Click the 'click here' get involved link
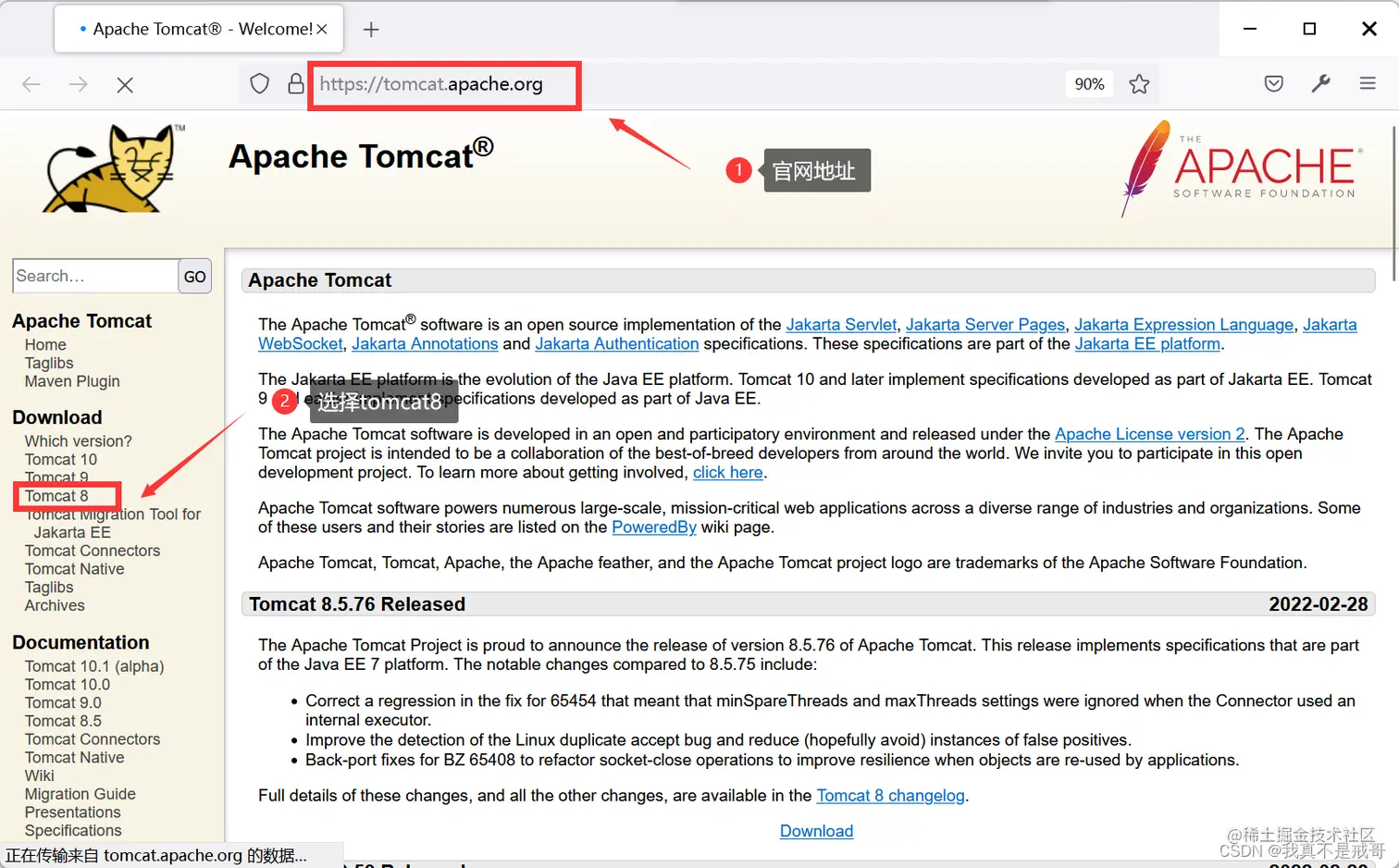Viewport: 1399px width, 868px height. click(728, 473)
